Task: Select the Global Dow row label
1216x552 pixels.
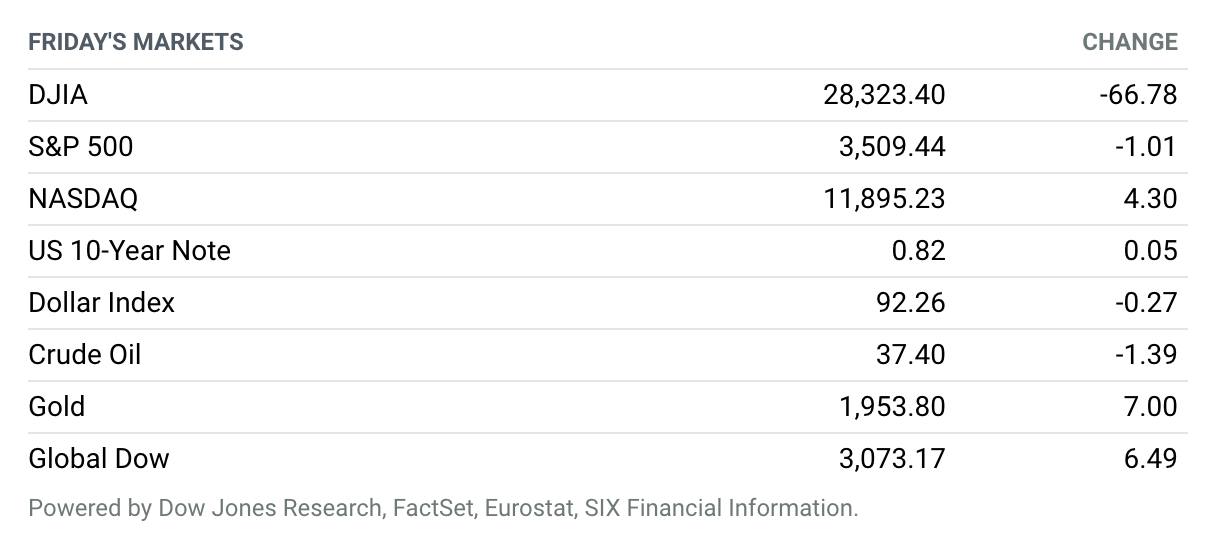Action: coord(99,459)
